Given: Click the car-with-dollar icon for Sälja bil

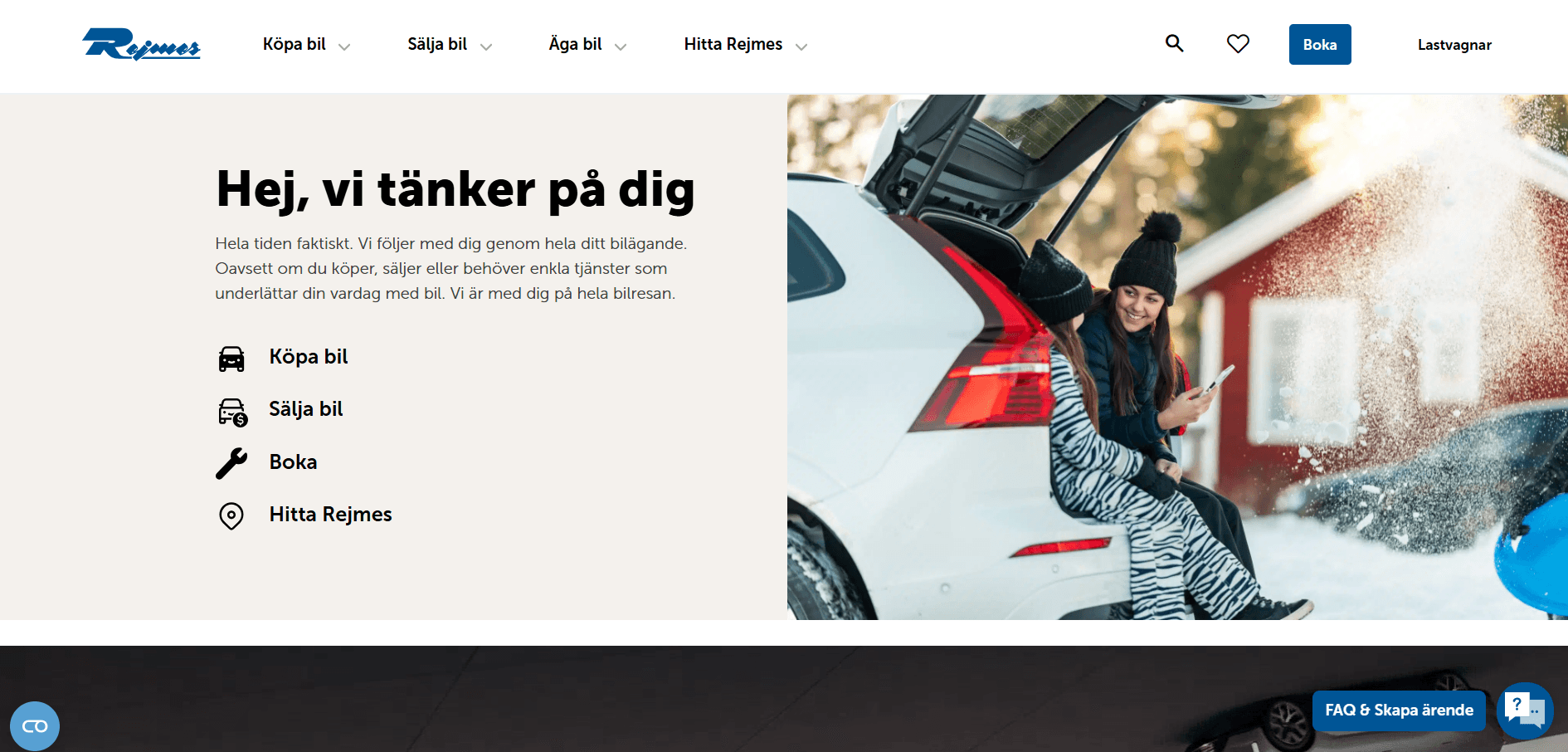Looking at the screenshot, I should pos(232,412).
